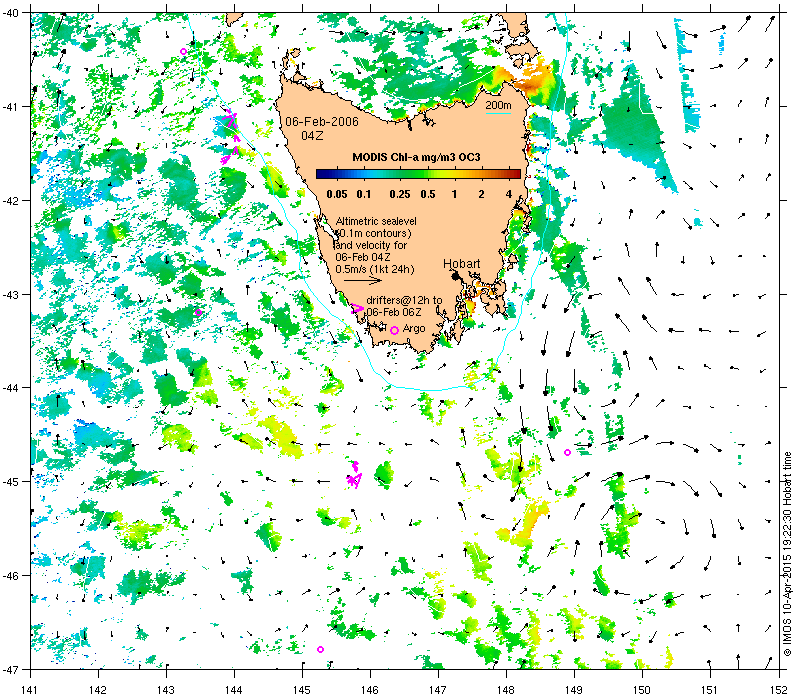800x700 pixels.
Task: Click the magenta drifter symbol beside 'drifters@12h to'
Action: point(357,308)
